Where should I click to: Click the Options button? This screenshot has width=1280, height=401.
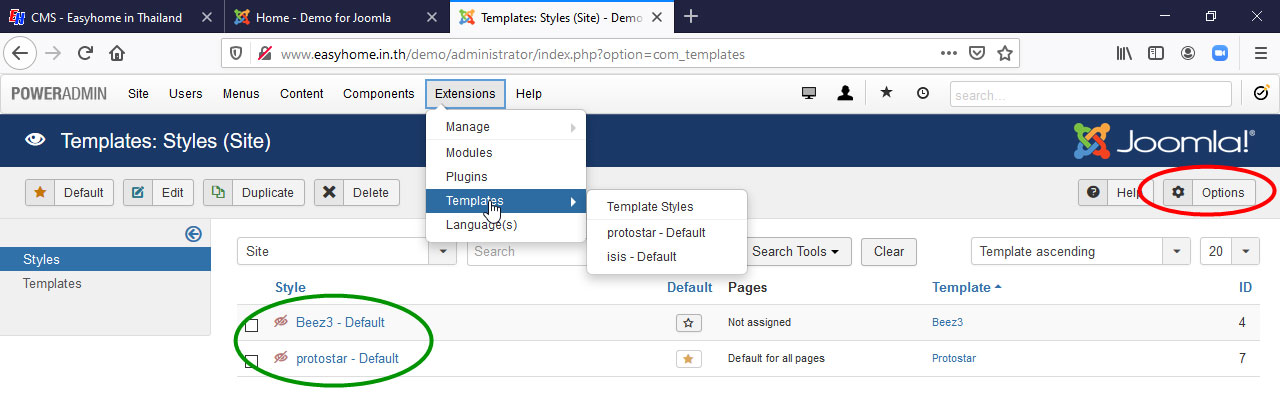tap(1210, 193)
